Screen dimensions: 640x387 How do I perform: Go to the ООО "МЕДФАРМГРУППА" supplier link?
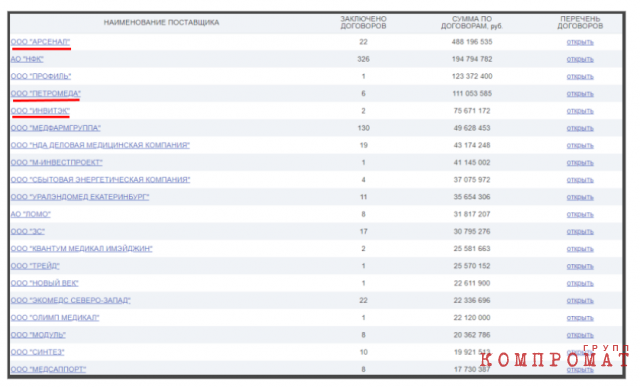click(x=56, y=128)
